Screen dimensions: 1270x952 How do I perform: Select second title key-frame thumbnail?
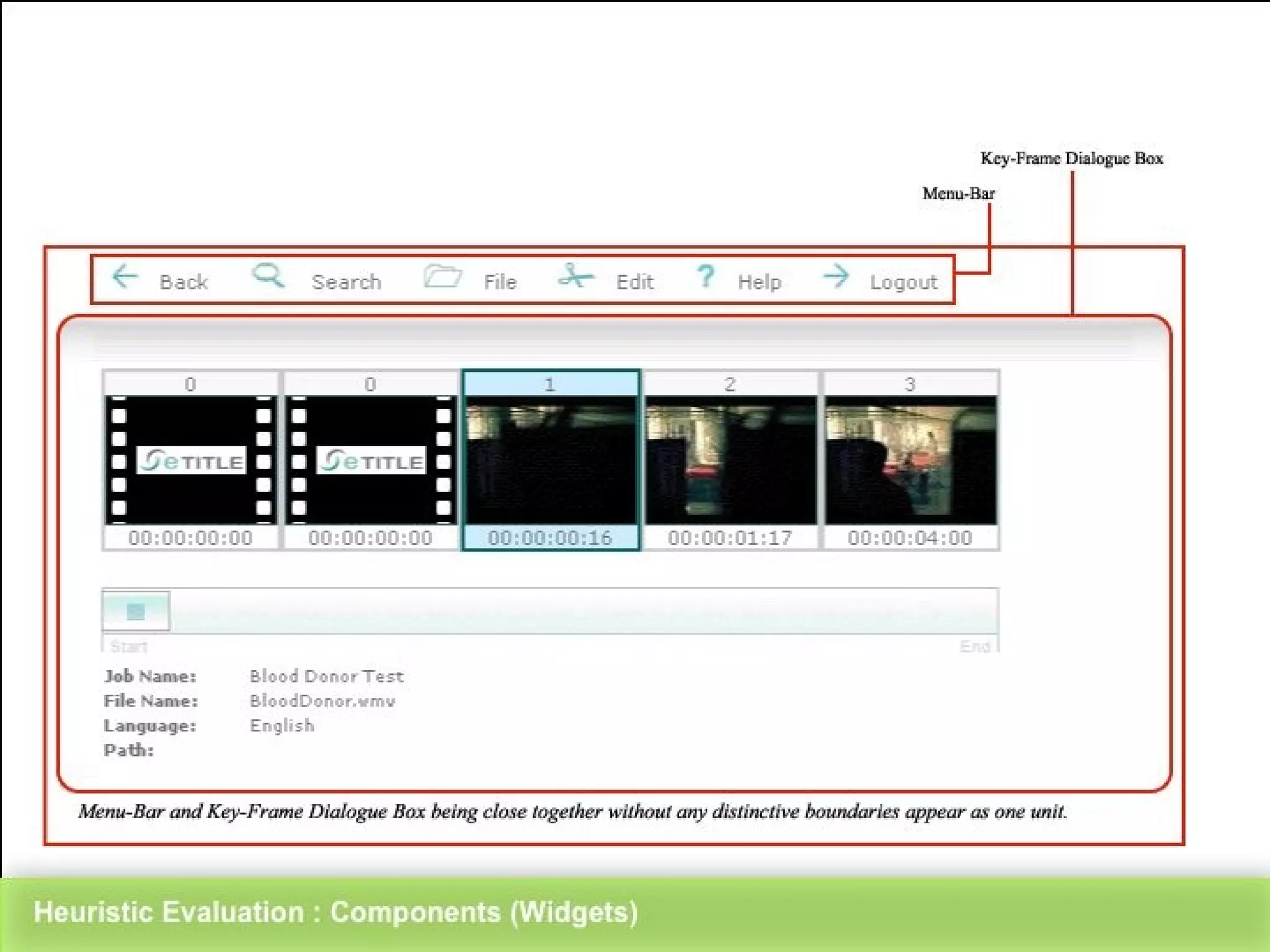point(371,461)
